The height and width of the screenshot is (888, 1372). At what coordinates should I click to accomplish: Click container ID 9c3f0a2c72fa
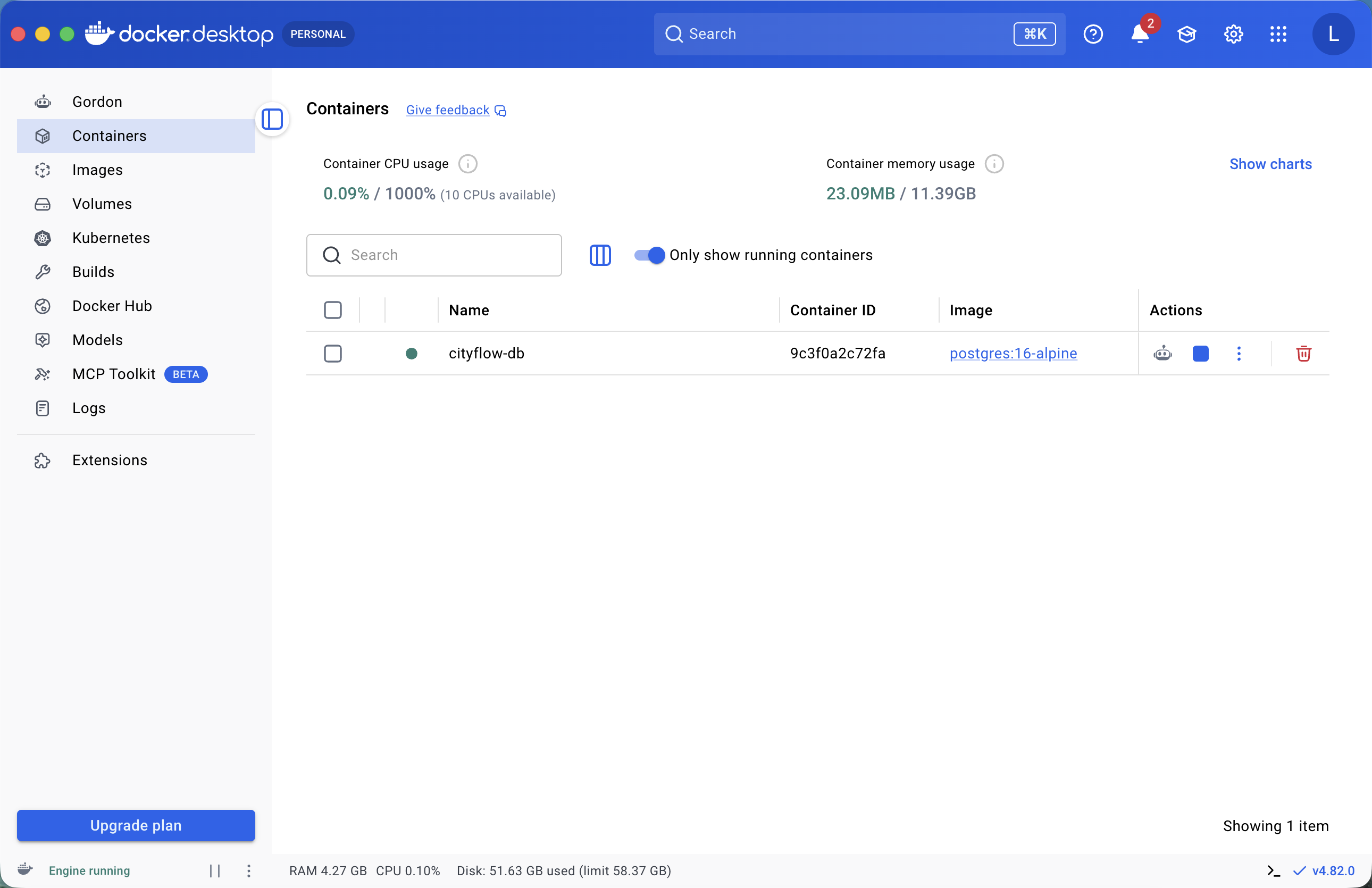coord(837,353)
